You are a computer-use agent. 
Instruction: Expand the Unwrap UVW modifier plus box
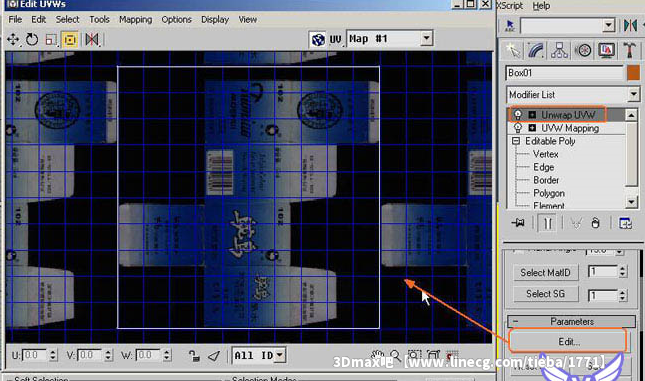532,114
